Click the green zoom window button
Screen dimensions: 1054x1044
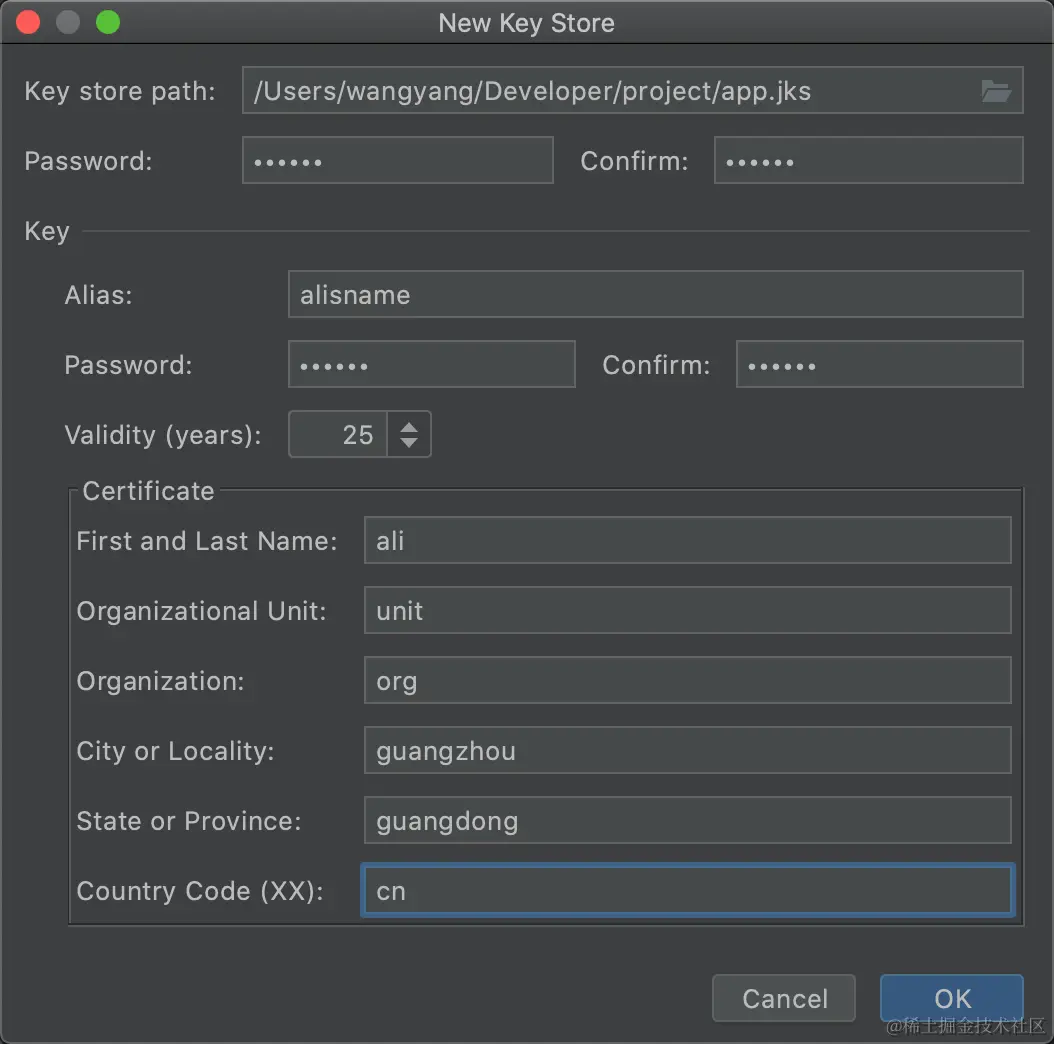(x=107, y=22)
